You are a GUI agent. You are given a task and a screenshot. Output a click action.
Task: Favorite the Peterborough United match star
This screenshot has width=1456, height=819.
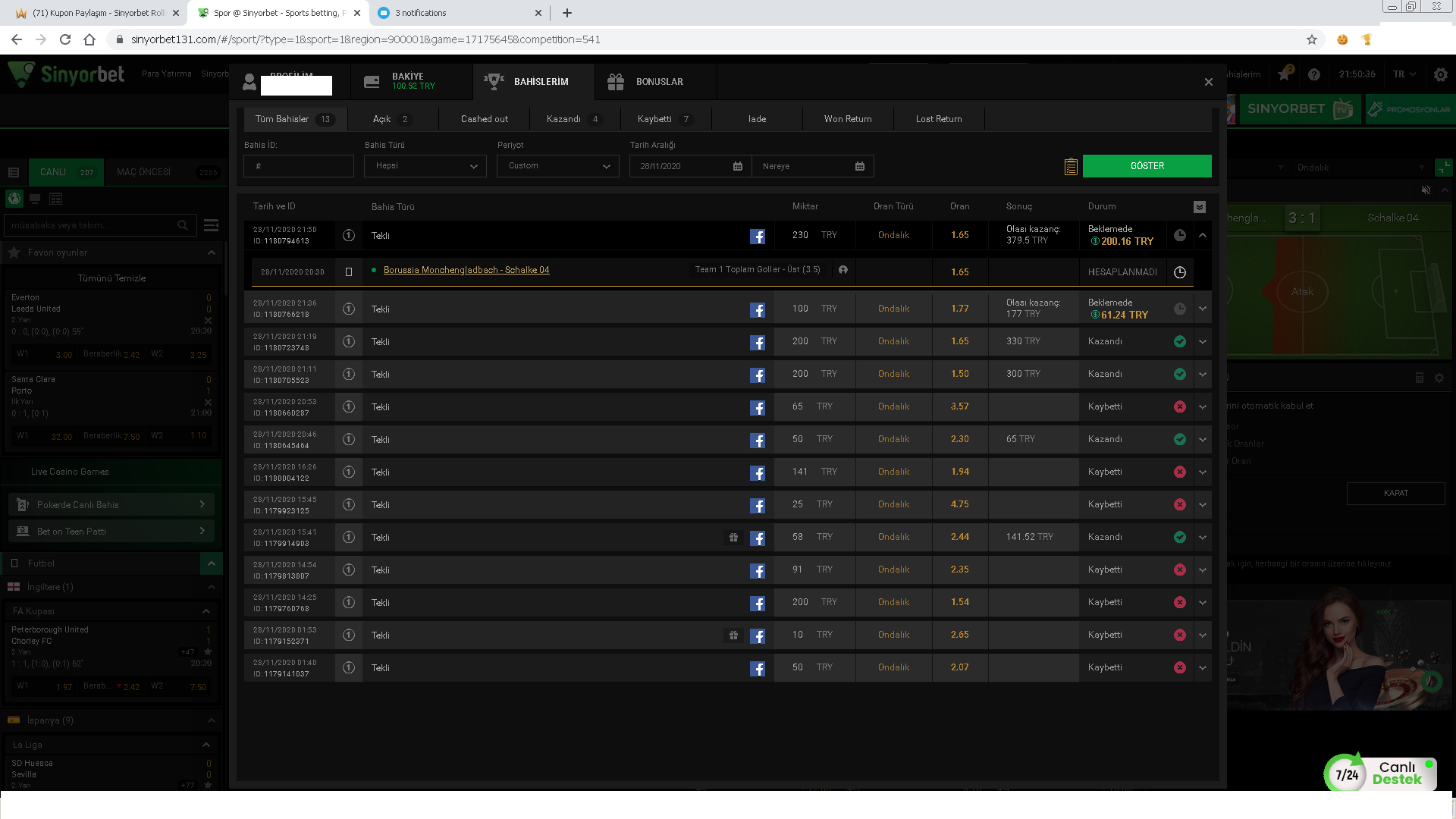pos(208,652)
